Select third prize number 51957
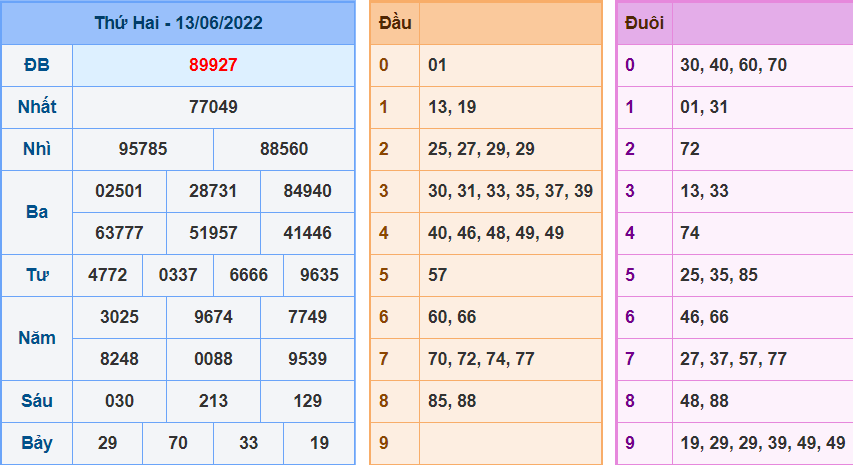 [213, 233]
